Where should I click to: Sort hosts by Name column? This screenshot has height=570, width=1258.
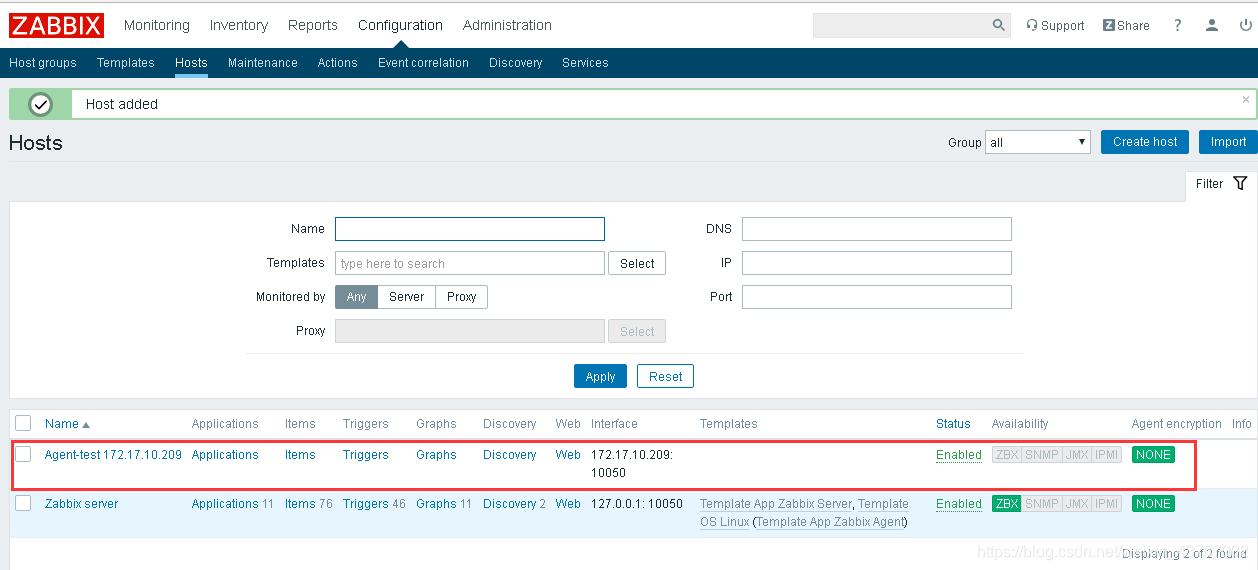(x=67, y=424)
